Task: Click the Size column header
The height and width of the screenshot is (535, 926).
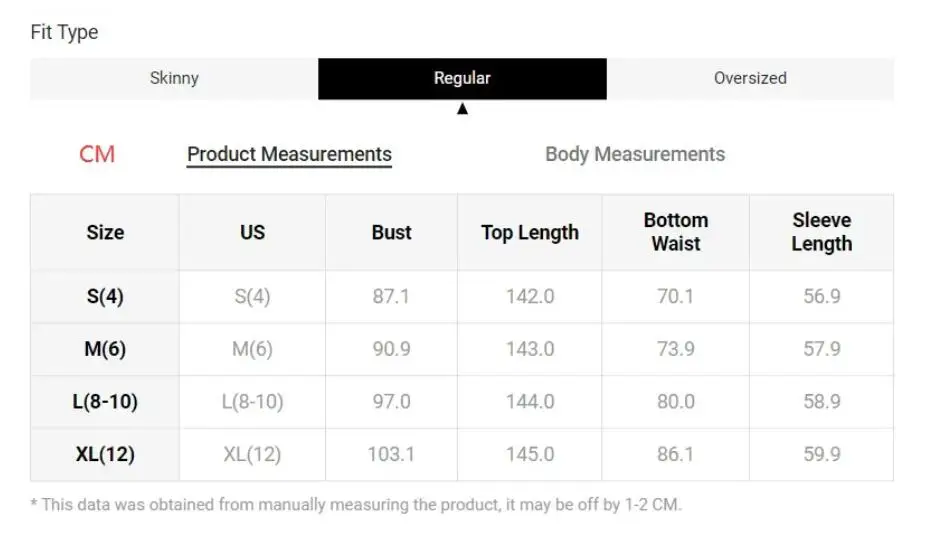Action: tap(105, 233)
